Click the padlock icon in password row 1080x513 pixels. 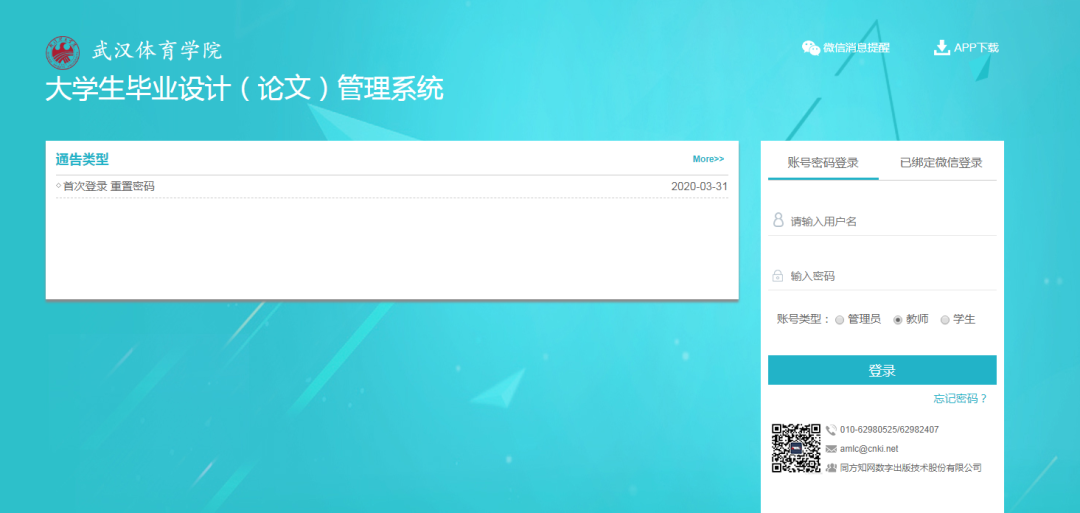[x=778, y=276]
